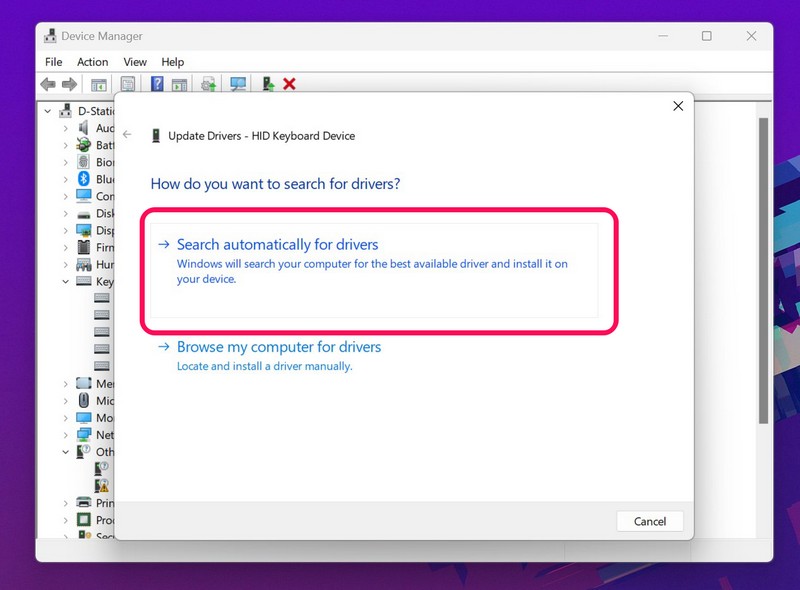Screen dimensions: 800x590
Task: Collapse the Keyboards category in the tree
Action: pos(66,282)
